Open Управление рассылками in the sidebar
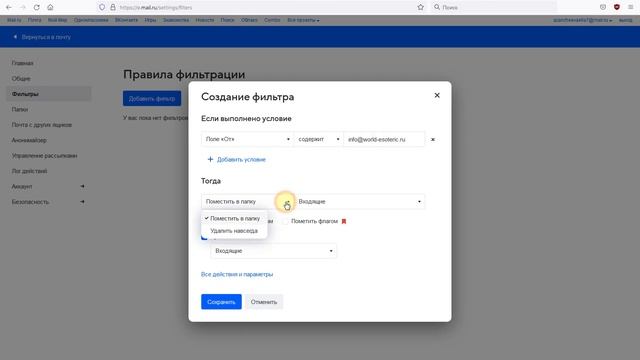Image resolution: width=640 pixels, height=360 pixels. 44,156
